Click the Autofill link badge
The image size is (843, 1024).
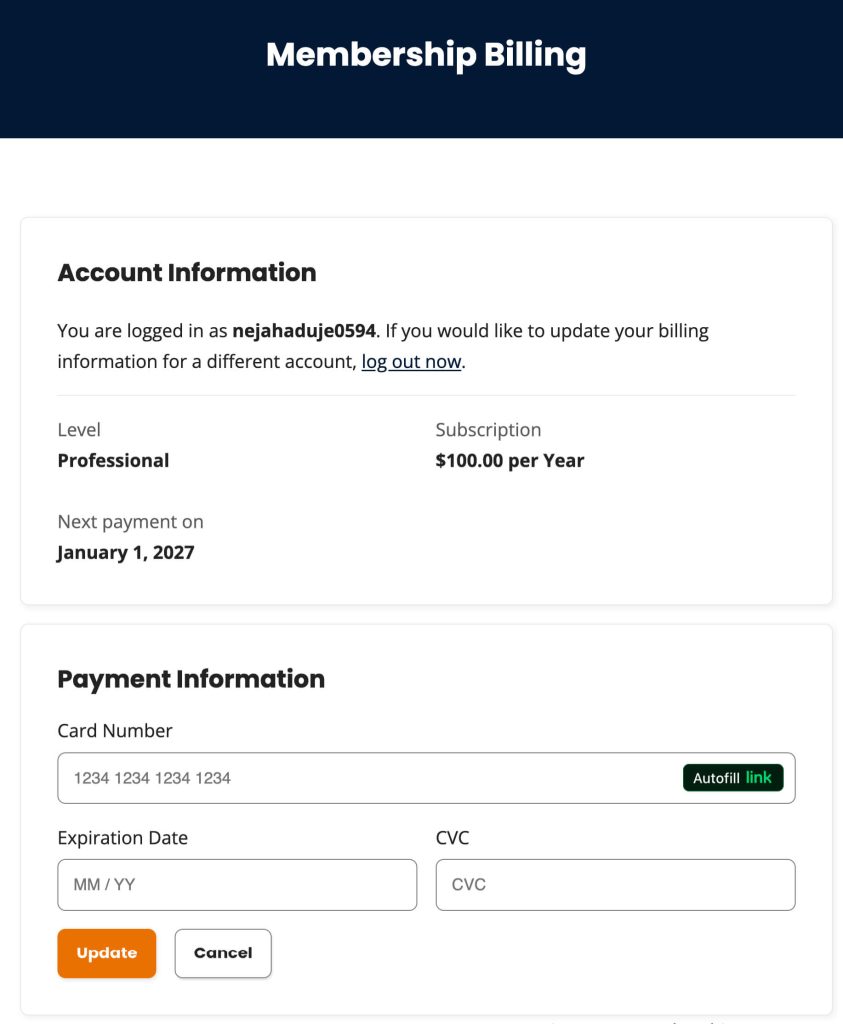click(733, 777)
